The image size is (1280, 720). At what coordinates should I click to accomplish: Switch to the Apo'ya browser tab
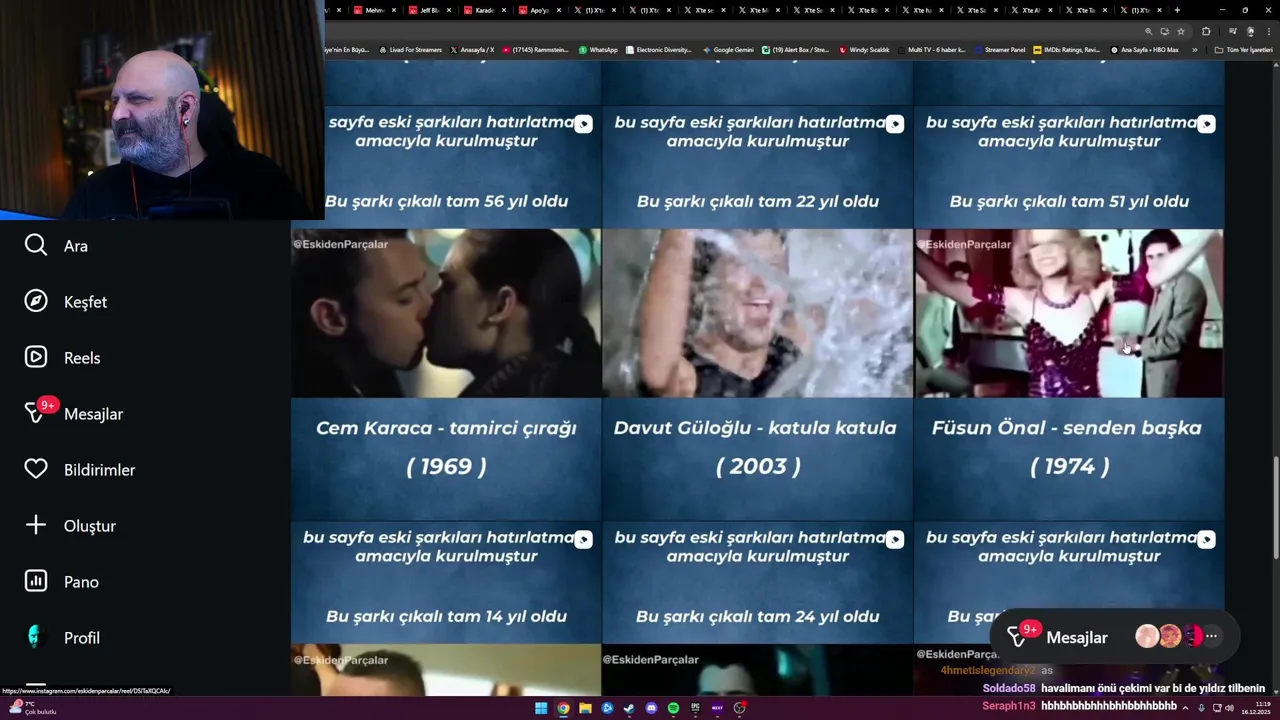[540, 10]
